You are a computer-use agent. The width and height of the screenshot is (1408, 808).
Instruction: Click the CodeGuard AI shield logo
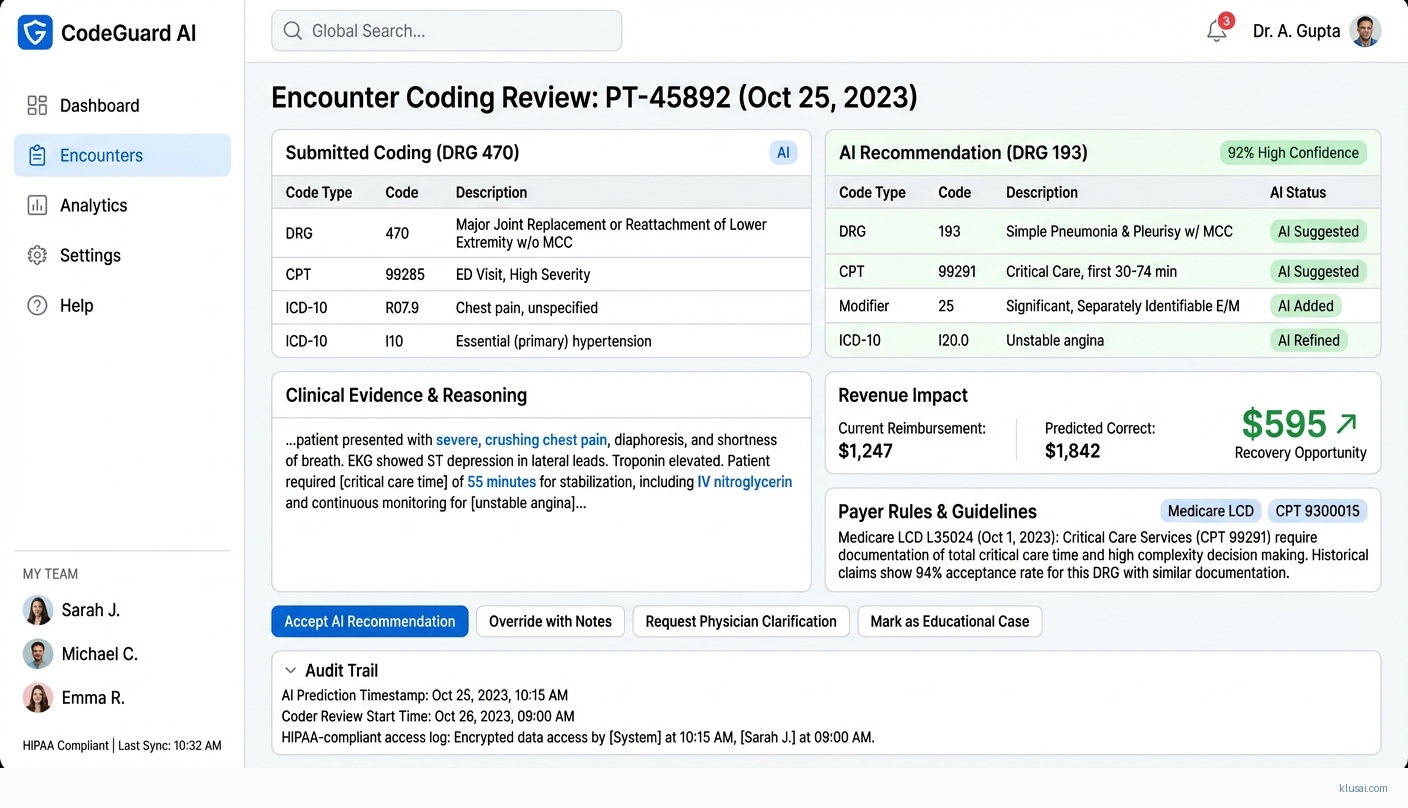pos(35,33)
